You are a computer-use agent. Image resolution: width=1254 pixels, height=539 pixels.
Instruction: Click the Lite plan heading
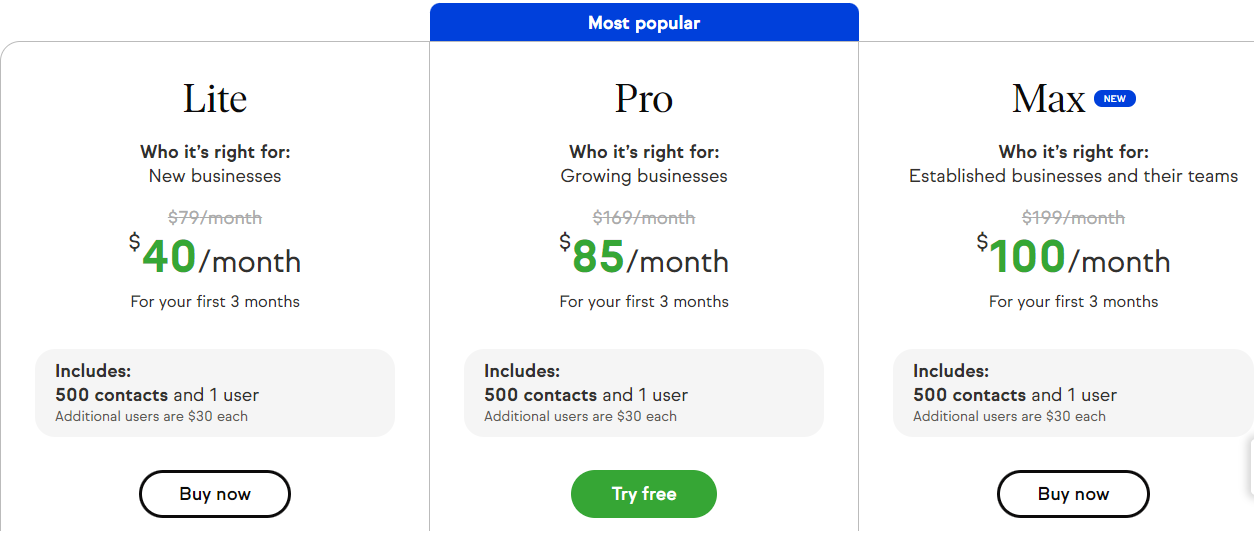(x=215, y=98)
